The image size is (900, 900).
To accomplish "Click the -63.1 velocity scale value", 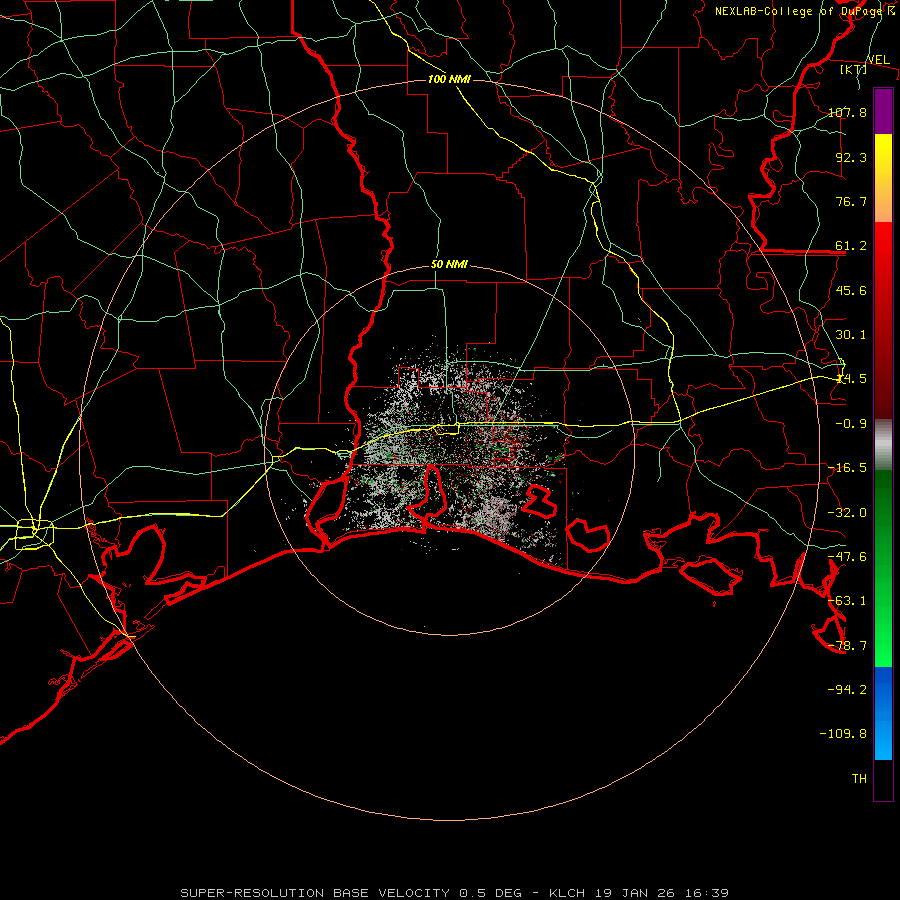I will (847, 601).
